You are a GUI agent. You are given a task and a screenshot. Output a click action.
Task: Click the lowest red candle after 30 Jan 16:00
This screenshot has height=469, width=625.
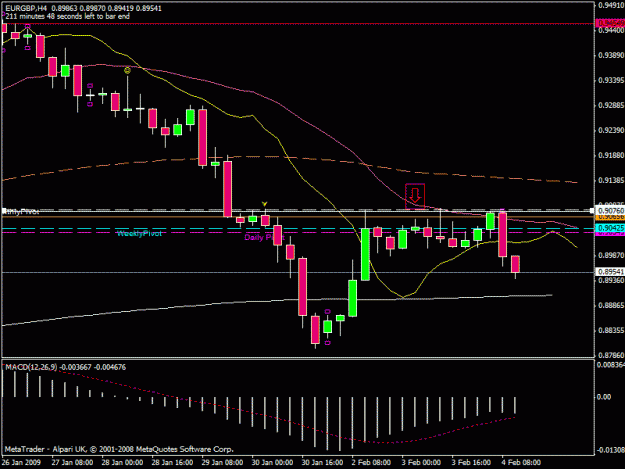(315, 330)
